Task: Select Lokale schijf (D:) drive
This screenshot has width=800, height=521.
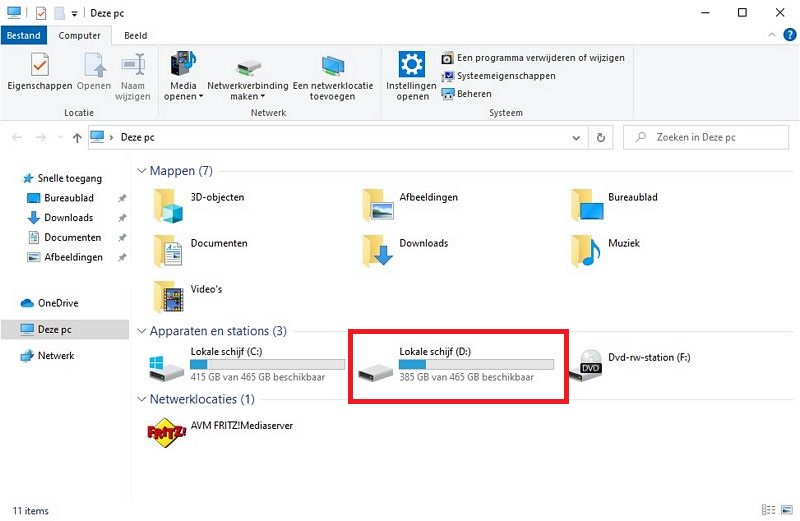Action: coord(456,364)
